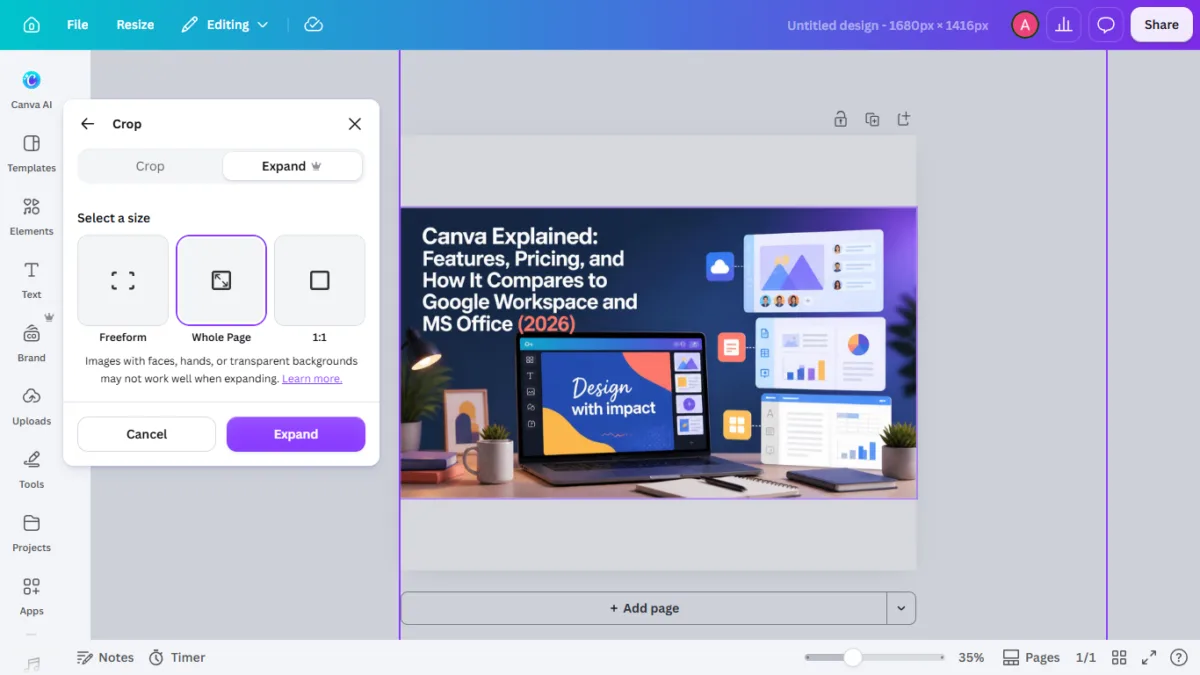1200x675 pixels.
Task: Open the Timer
Action: click(x=177, y=657)
